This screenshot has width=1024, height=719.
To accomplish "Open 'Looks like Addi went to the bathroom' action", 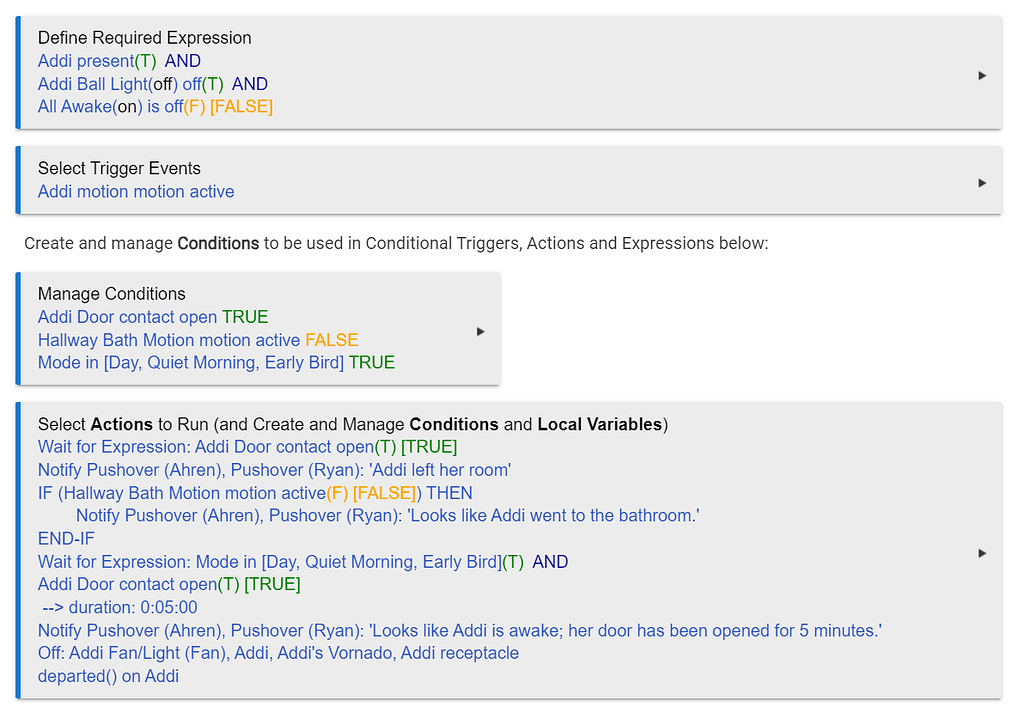I will pos(388,515).
